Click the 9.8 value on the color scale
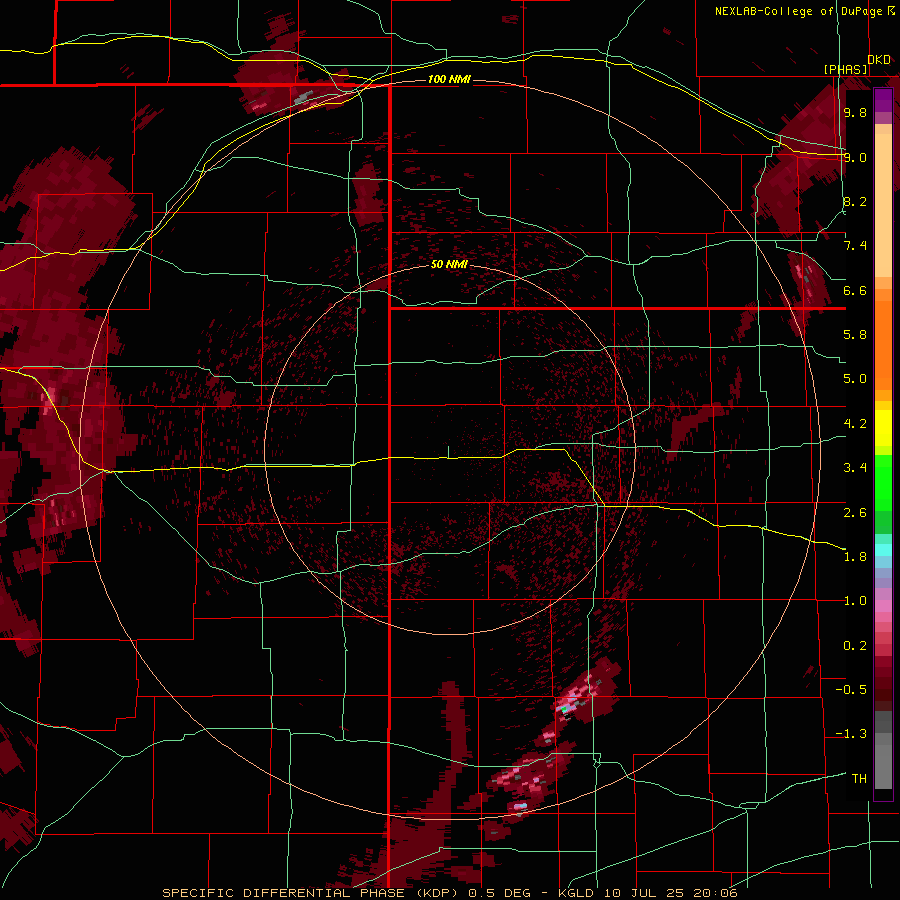 click(855, 112)
